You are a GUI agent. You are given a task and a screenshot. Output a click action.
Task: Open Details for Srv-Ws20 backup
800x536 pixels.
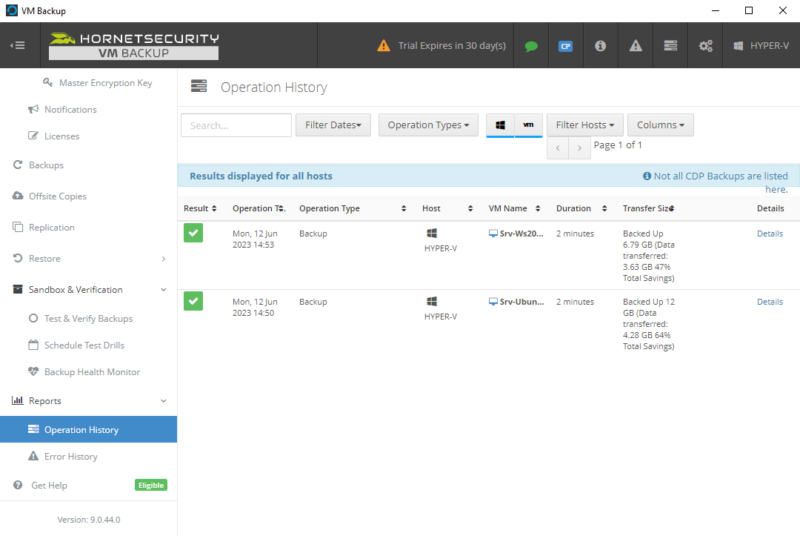770,234
